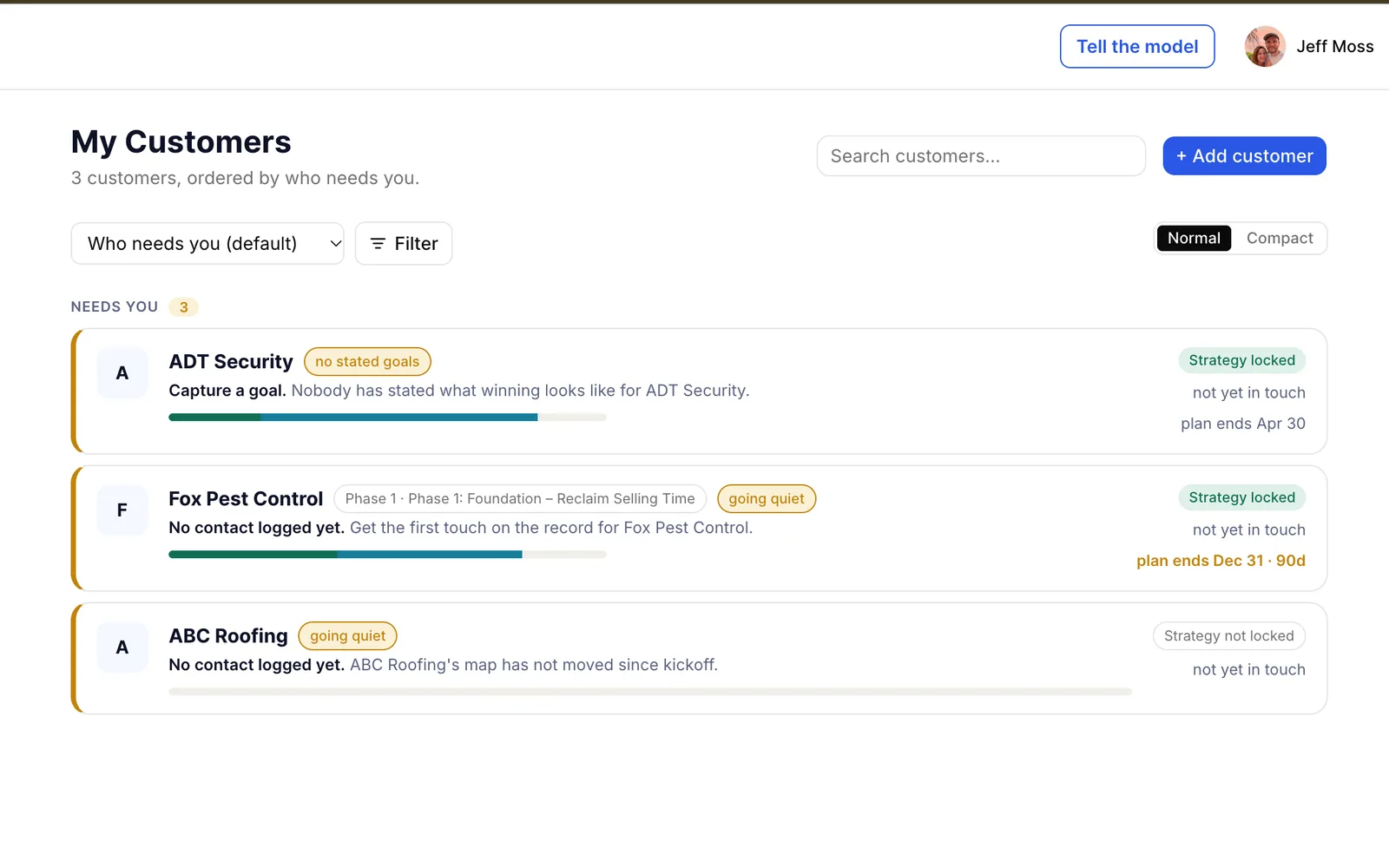This screenshot has height=868, width=1389.
Task: Click Jeff Moss profile avatar photo
Action: coord(1265,46)
